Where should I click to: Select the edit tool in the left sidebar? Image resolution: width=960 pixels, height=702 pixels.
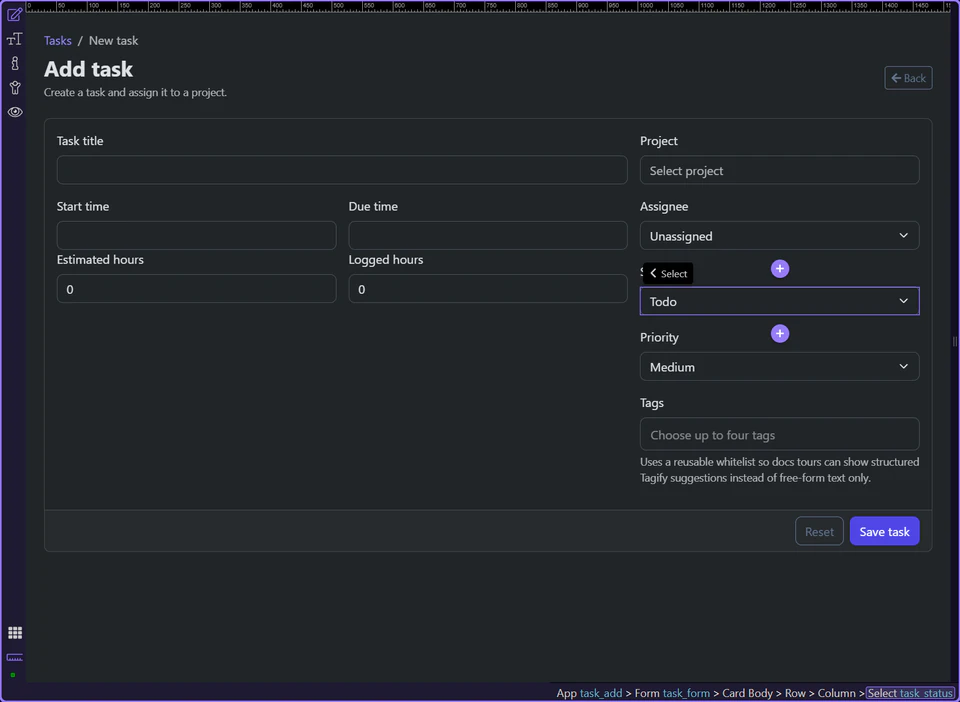pos(15,13)
